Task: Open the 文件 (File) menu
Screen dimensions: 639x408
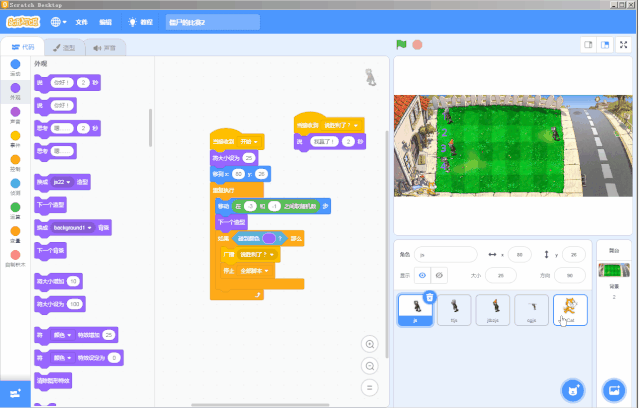Action: pos(82,22)
